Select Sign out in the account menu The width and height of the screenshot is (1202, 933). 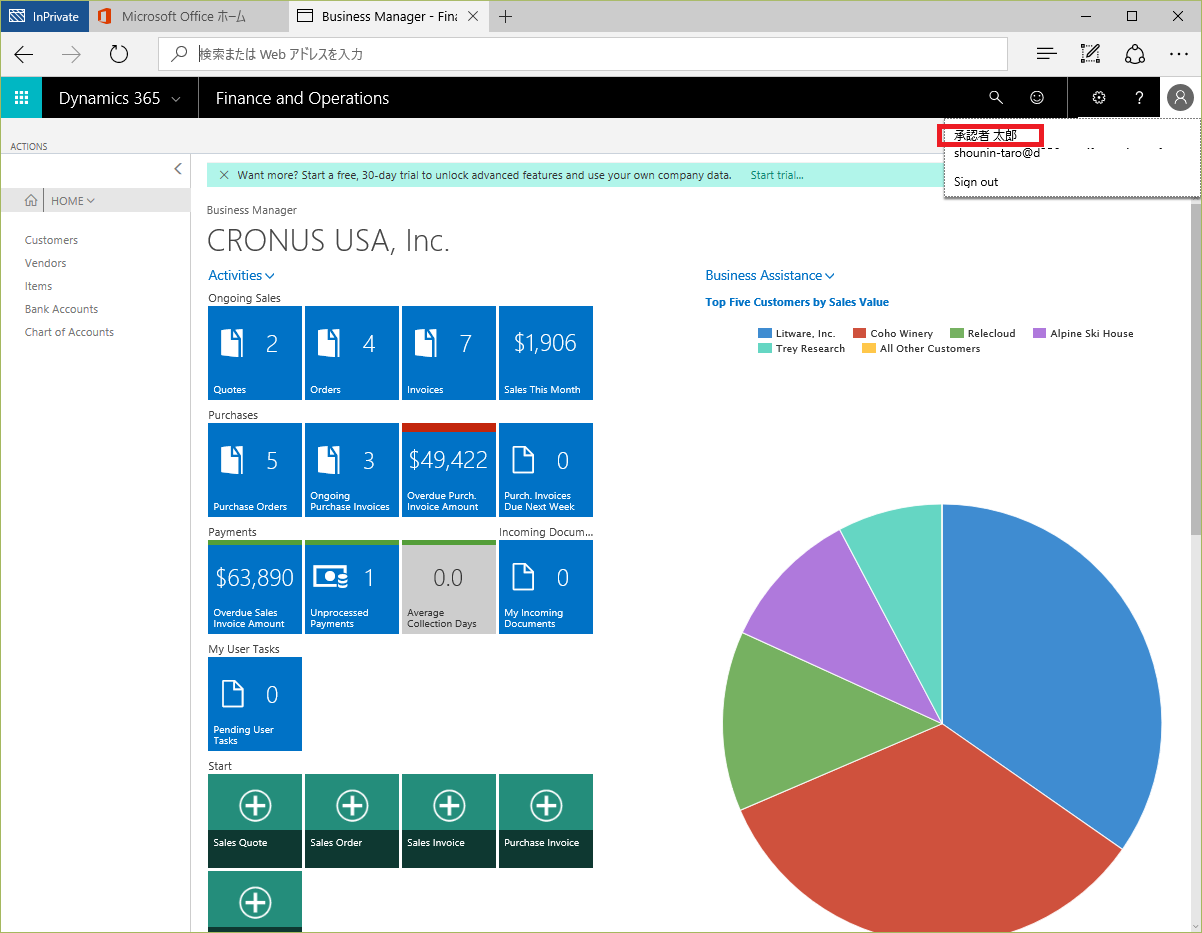pos(976,182)
